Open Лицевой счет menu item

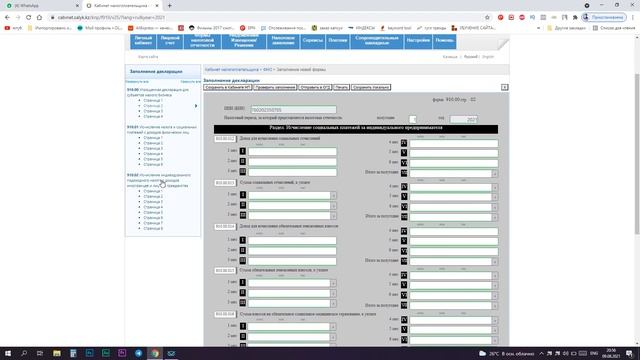[x=170, y=41]
